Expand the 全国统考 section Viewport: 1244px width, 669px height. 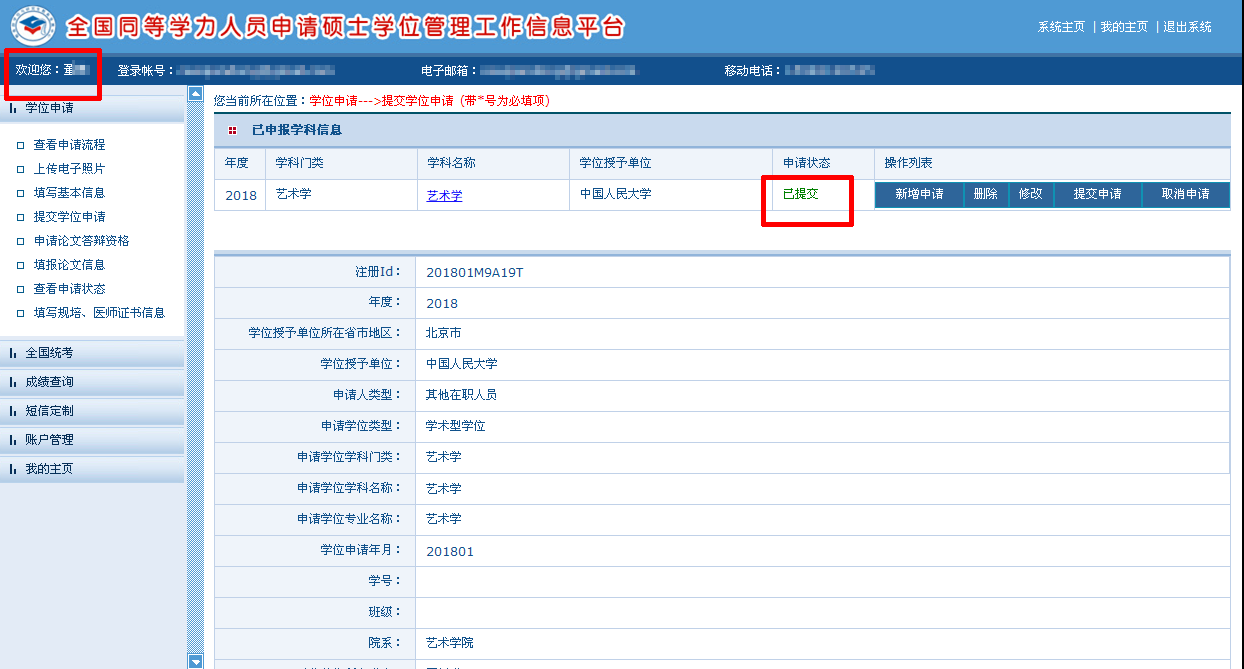coord(49,353)
